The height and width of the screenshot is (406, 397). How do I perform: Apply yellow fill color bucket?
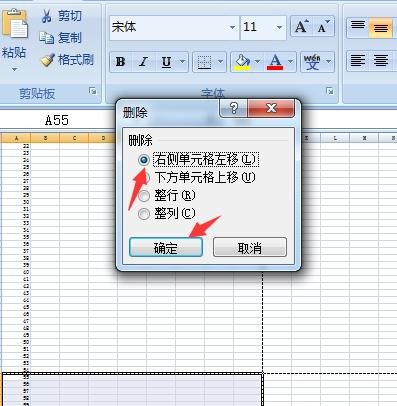pos(243,62)
